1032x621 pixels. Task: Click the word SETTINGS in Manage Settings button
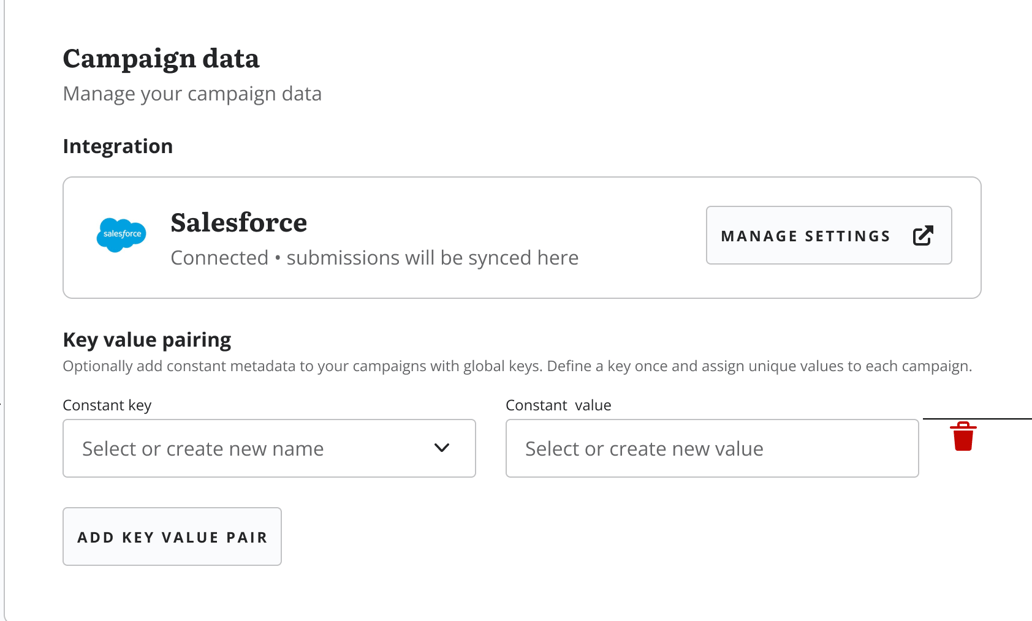pyautogui.click(x=848, y=236)
